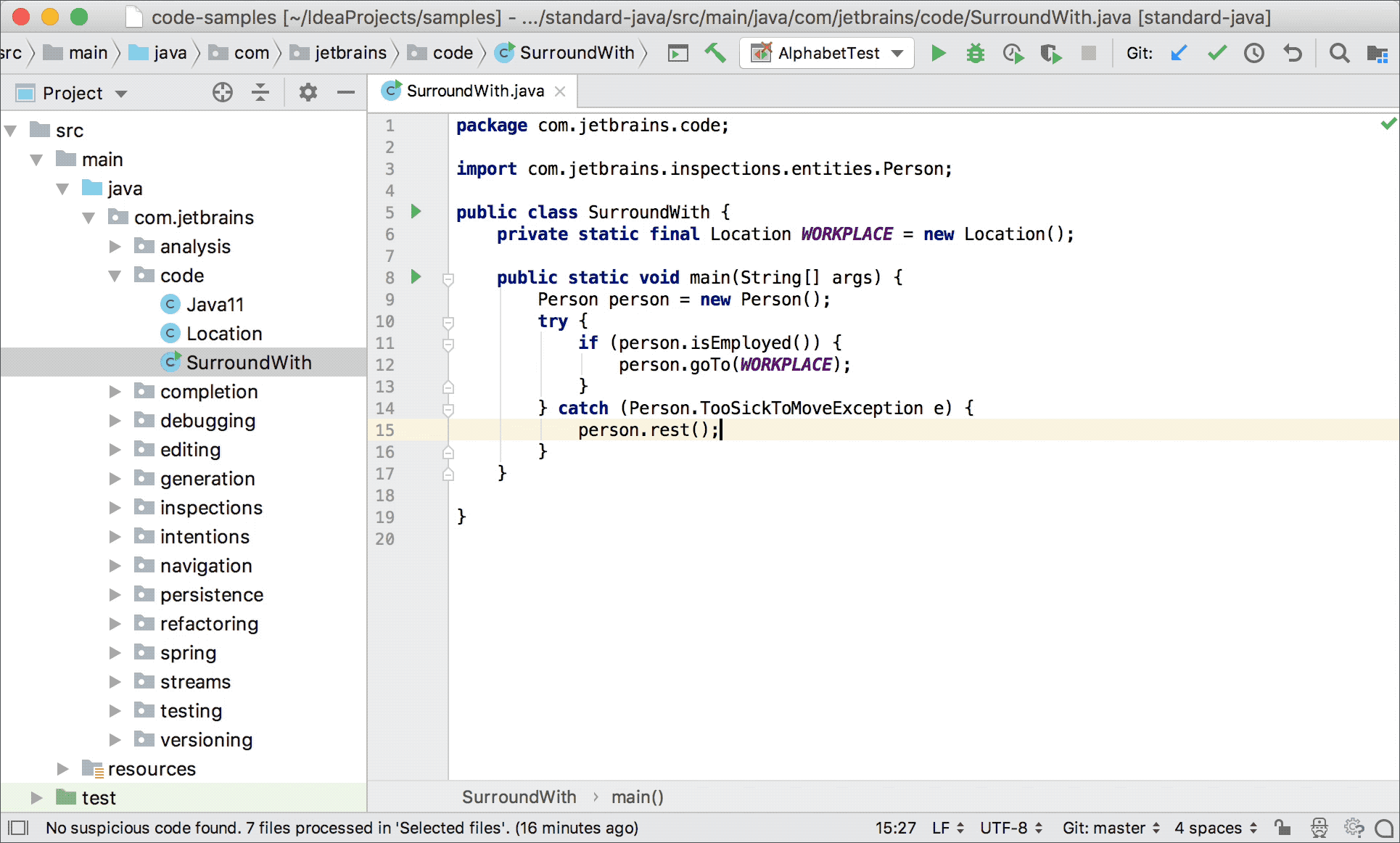
Task: Collapse the code folder
Action: click(x=115, y=276)
